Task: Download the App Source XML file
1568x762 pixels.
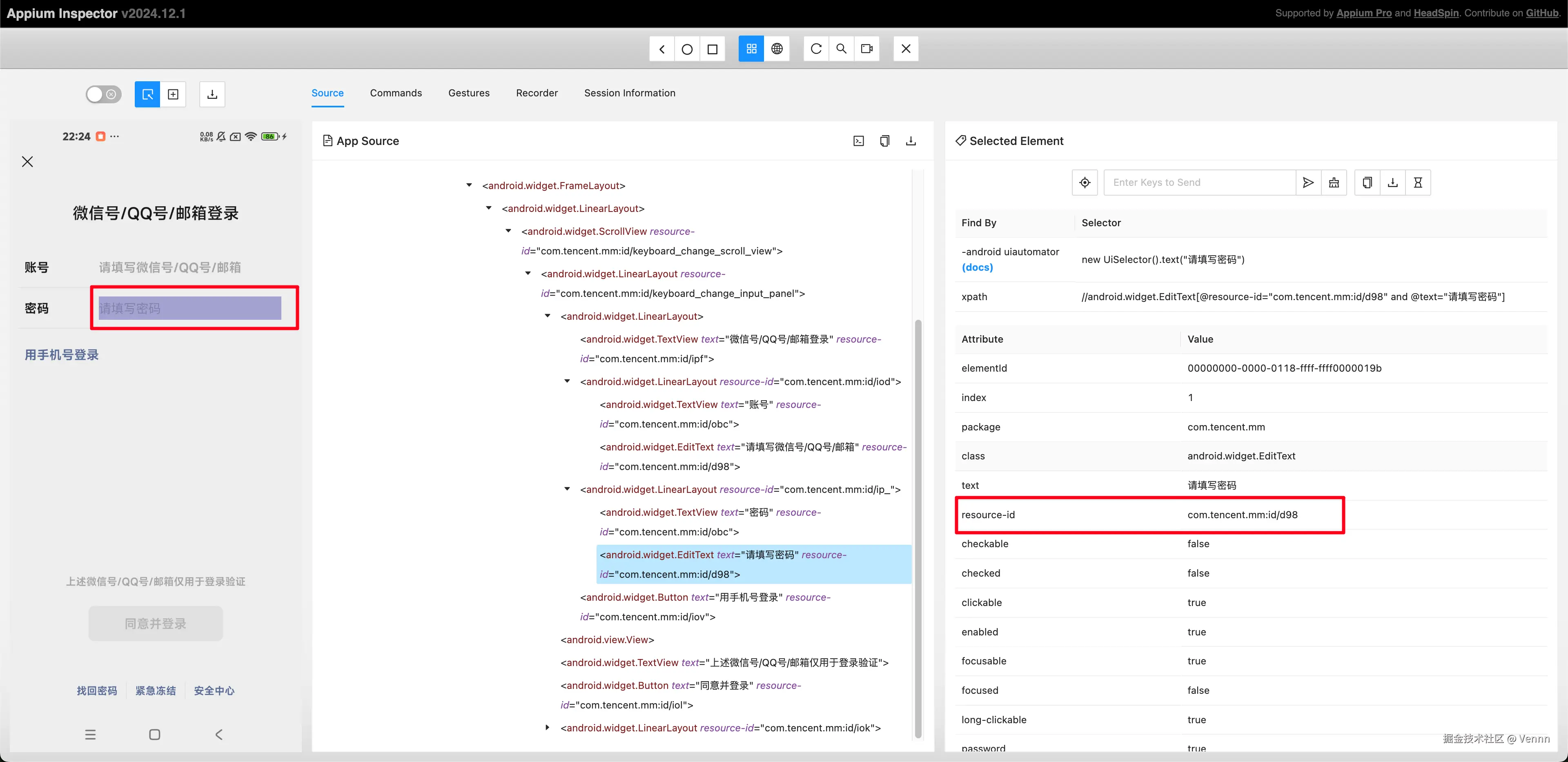Action: (911, 141)
